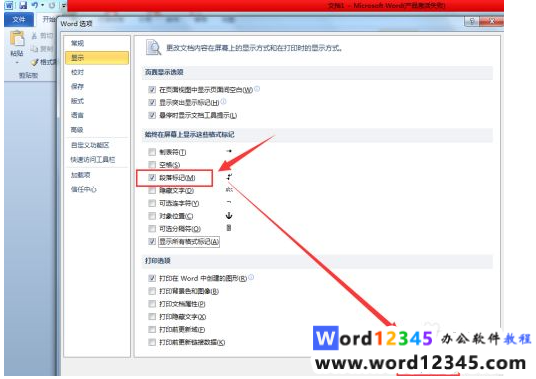536x379 pixels.
Task: Click the Copy (复制) icon
Action: 34,49
